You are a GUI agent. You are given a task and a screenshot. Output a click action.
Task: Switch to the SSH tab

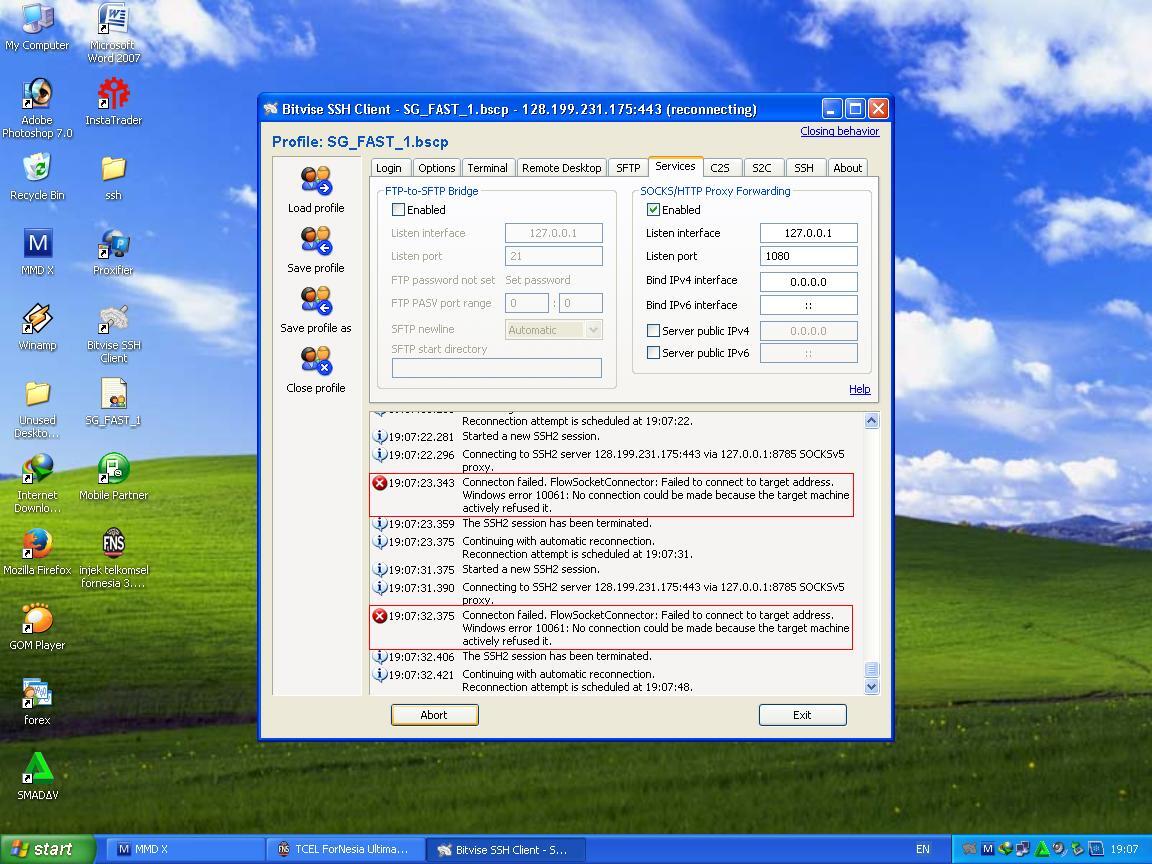click(804, 168)
